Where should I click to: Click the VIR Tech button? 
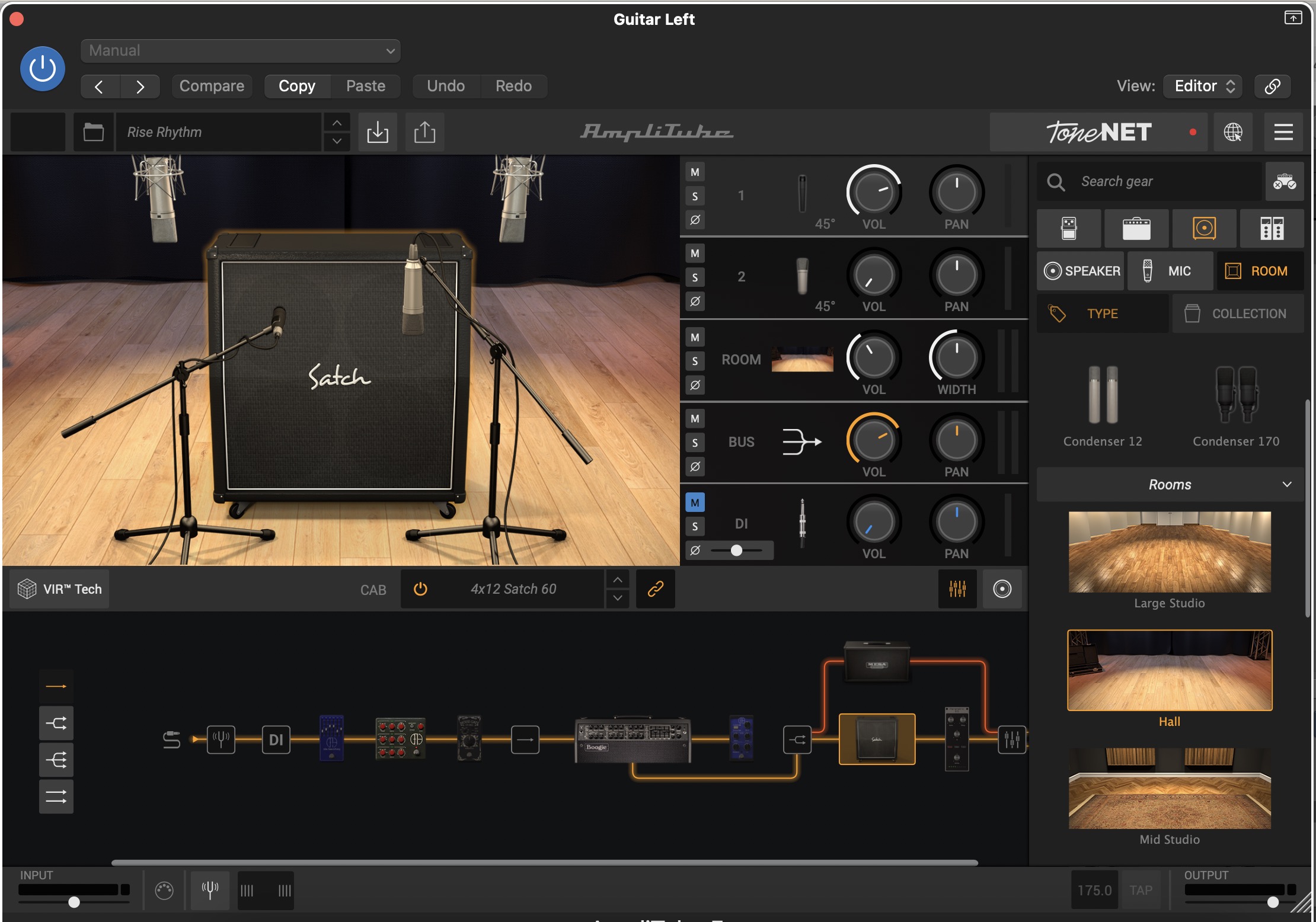(59, 590)
